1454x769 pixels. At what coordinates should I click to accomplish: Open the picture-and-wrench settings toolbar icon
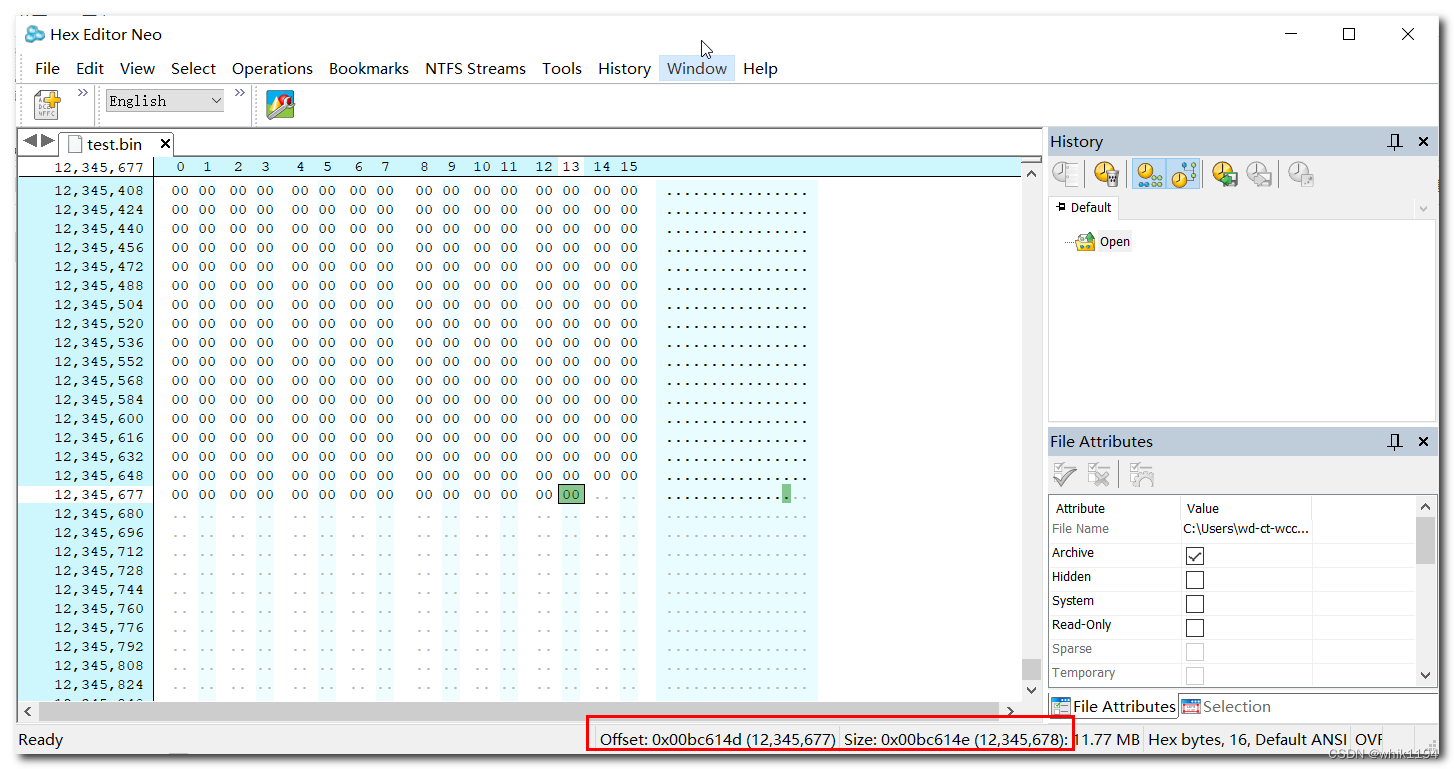[x=280, y=103]
